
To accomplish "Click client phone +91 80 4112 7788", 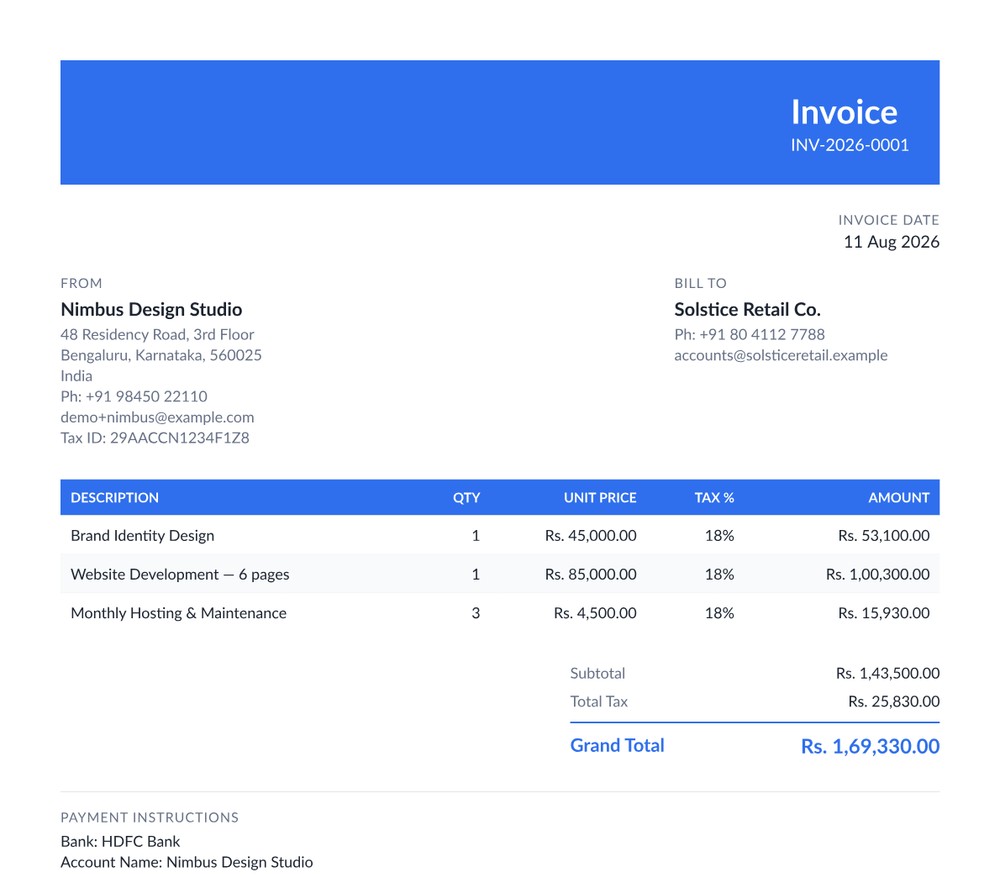I will pyautogui.click(x=761, y=334).
